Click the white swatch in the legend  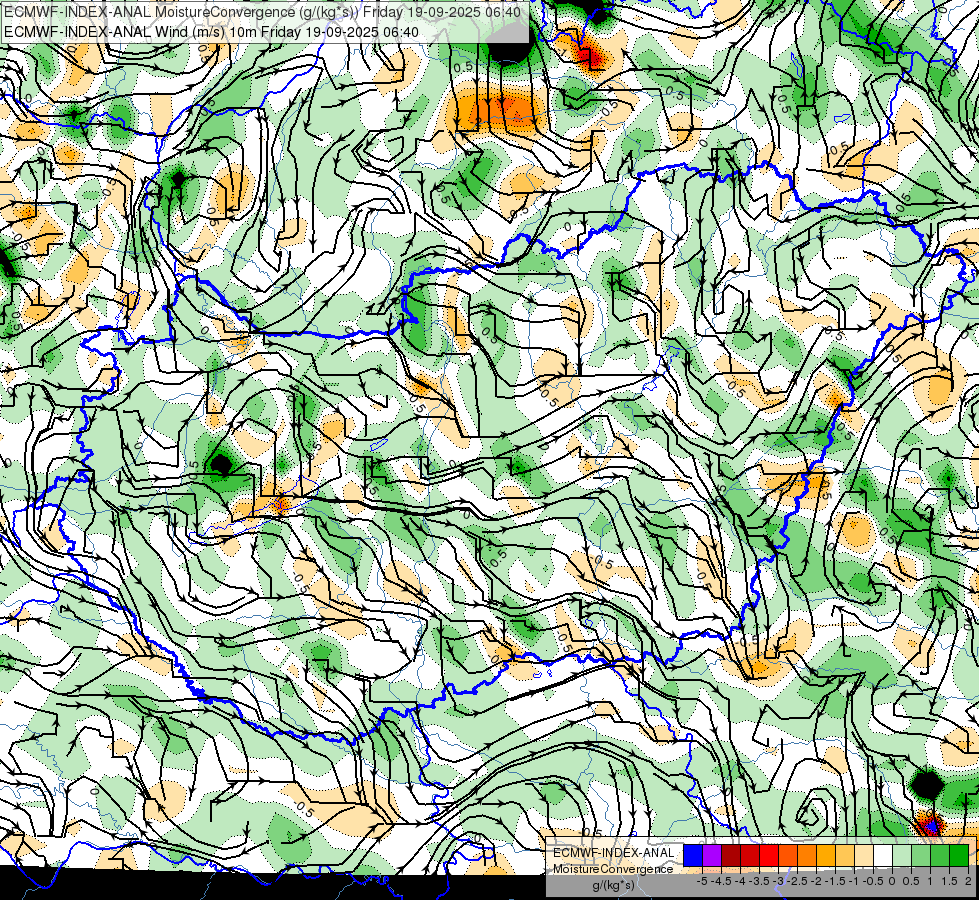883,855
